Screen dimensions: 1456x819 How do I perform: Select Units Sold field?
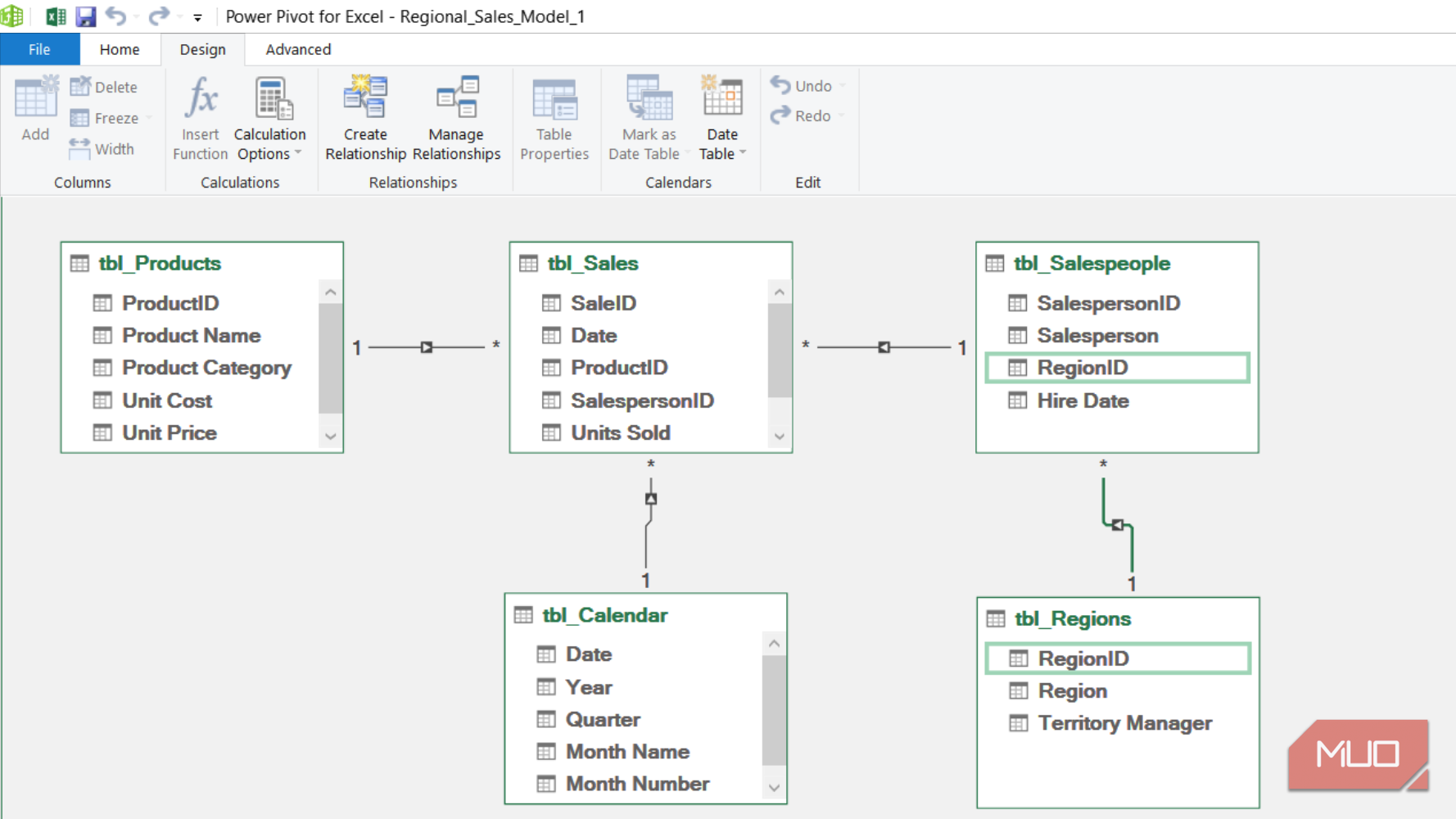(620, 432)
